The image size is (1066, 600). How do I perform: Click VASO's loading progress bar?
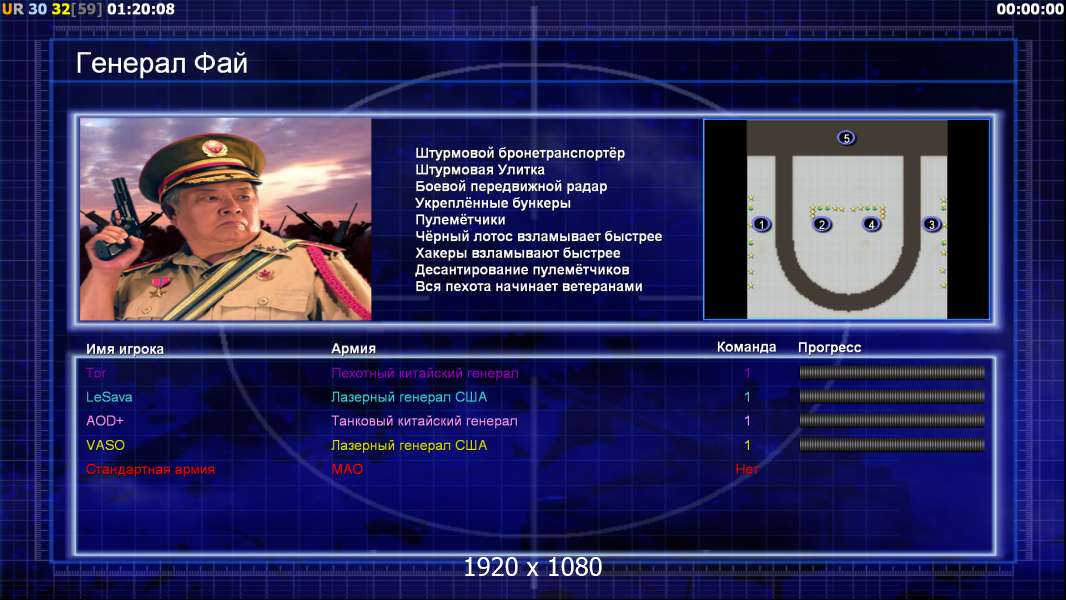pyautogui.click(x=892, y=445)
